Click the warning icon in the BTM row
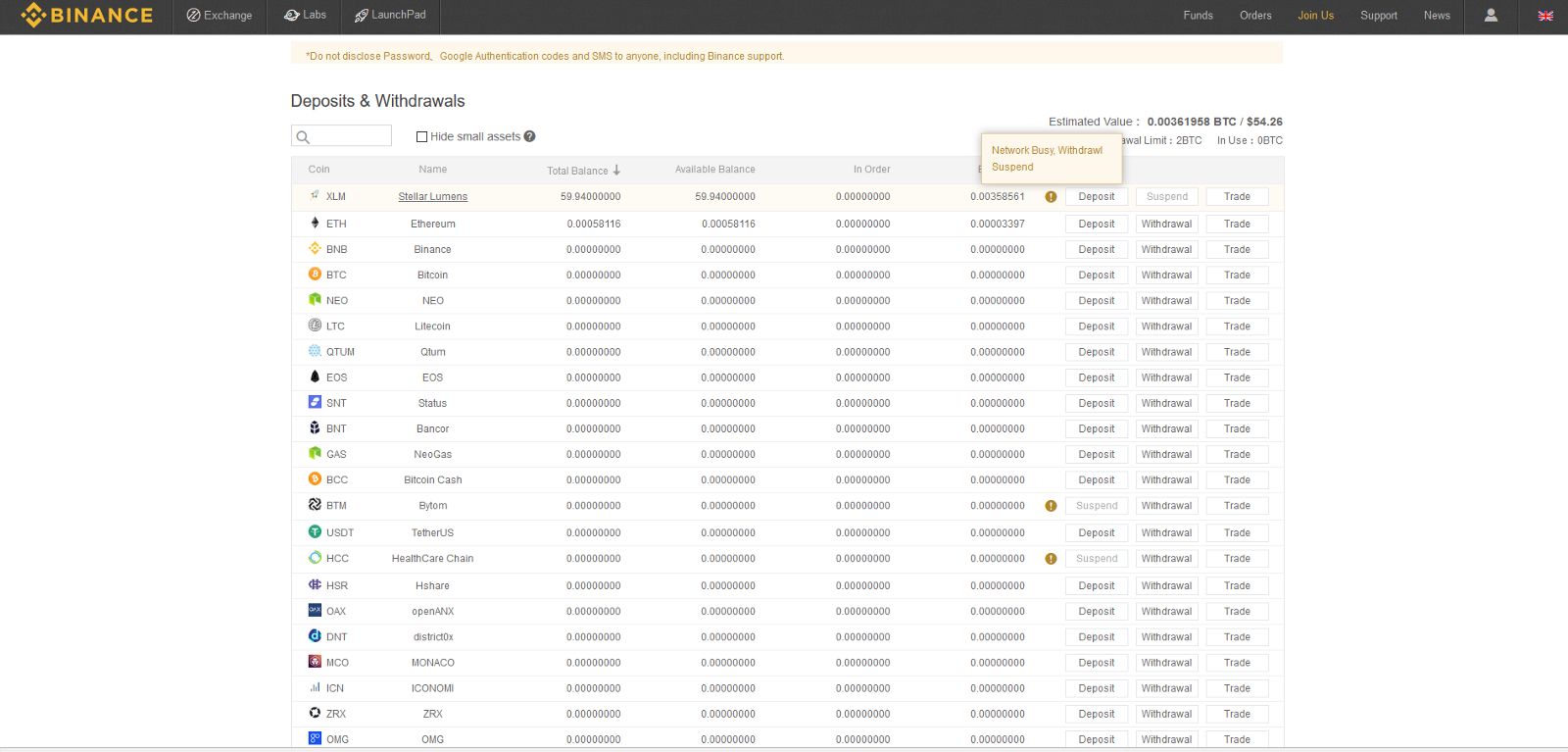 (x=1051, y=506)
